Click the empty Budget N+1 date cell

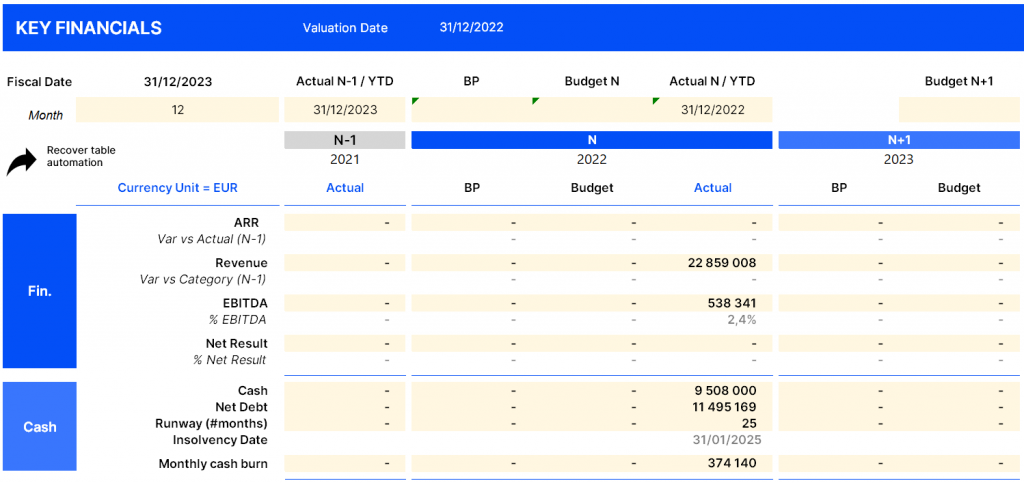(958, 110)
